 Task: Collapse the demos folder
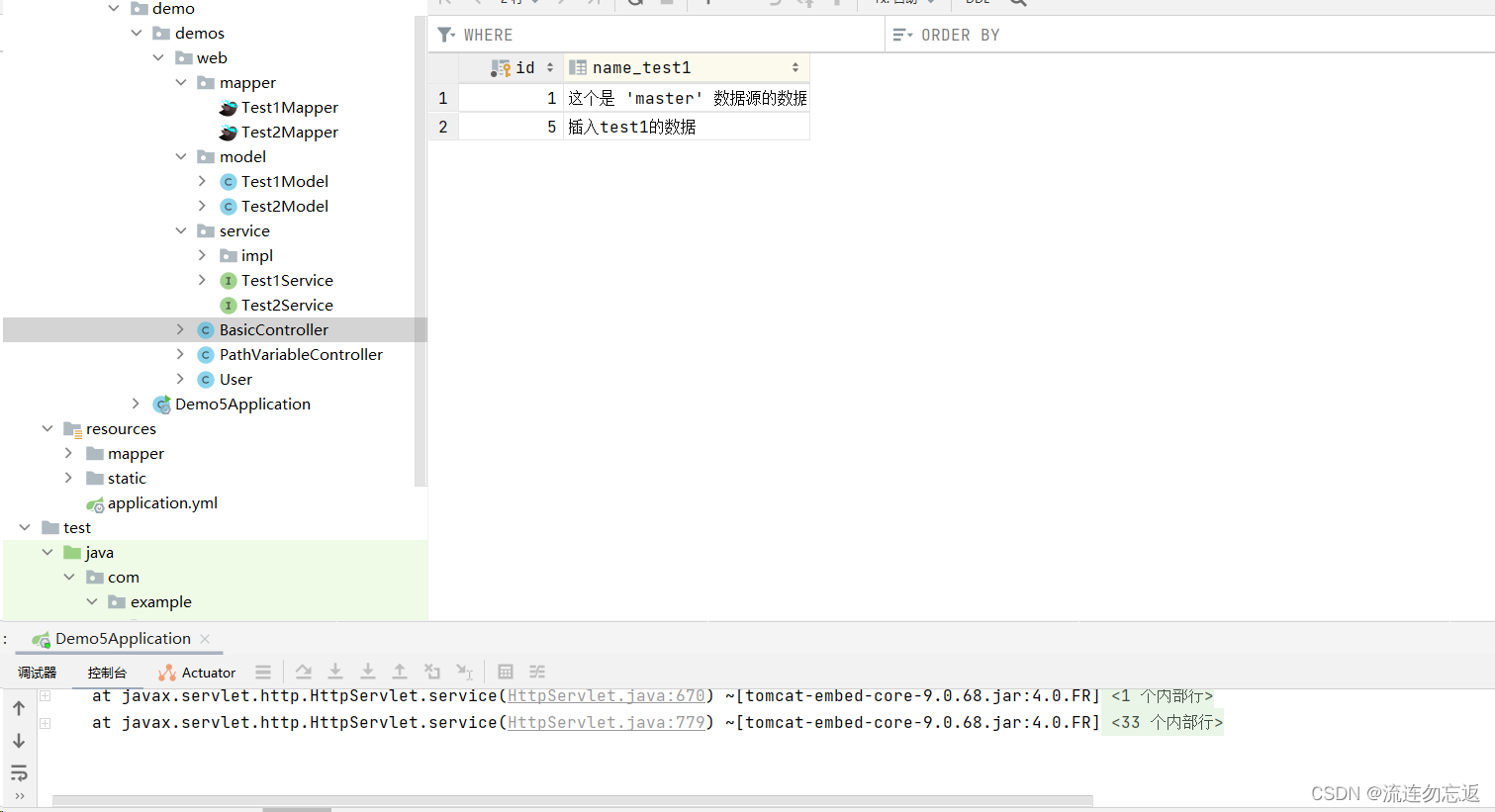click(138, 32)
